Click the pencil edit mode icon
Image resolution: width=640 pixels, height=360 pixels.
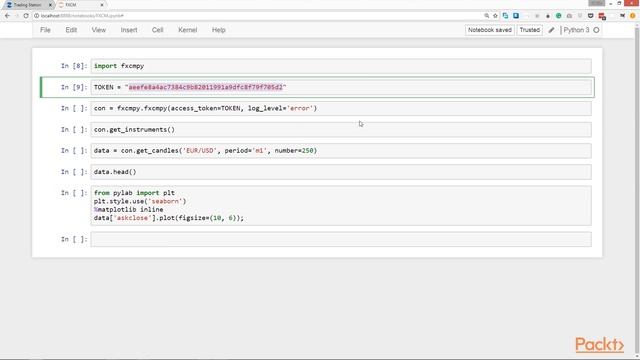[x=551, y=30]
